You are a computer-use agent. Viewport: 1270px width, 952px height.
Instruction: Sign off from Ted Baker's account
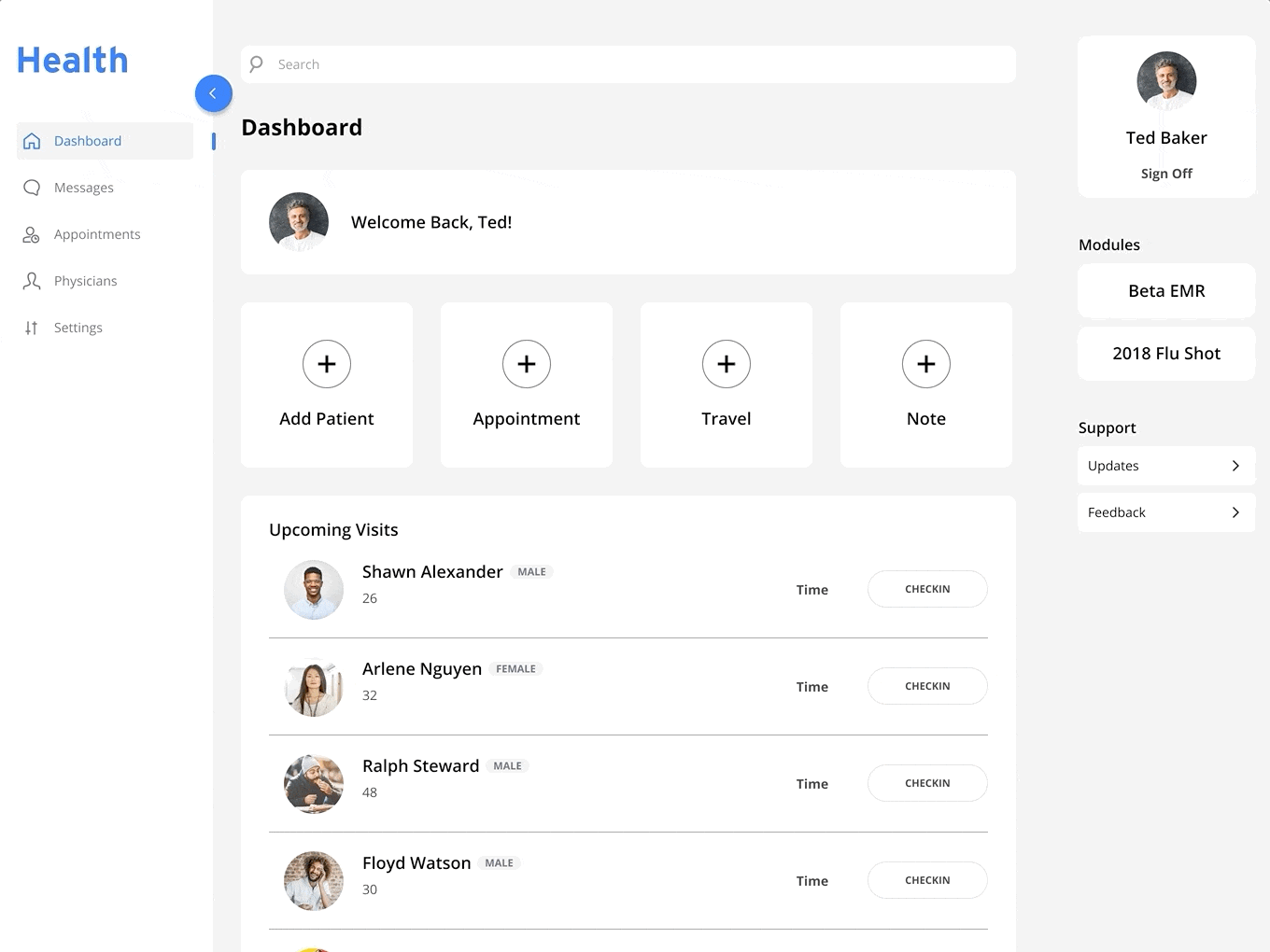[x=1166, y=174]
